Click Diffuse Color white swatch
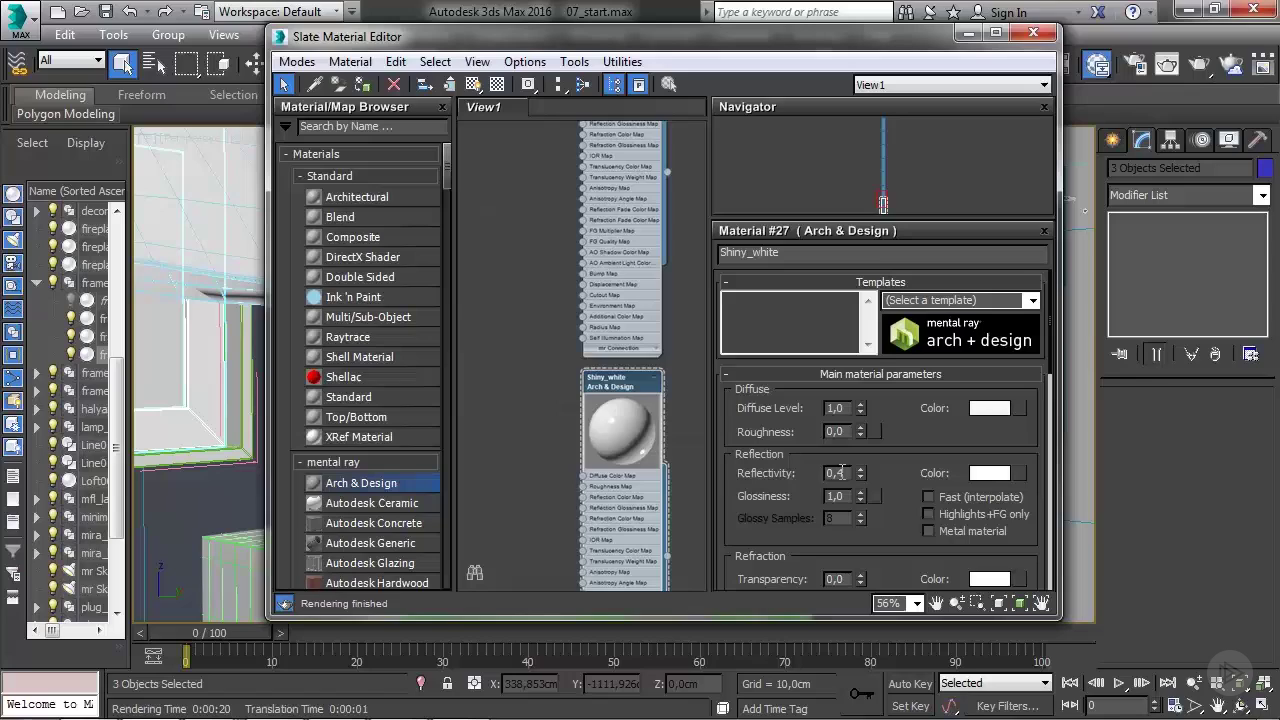The image size is (1280, 720). (x=990, y=408)
